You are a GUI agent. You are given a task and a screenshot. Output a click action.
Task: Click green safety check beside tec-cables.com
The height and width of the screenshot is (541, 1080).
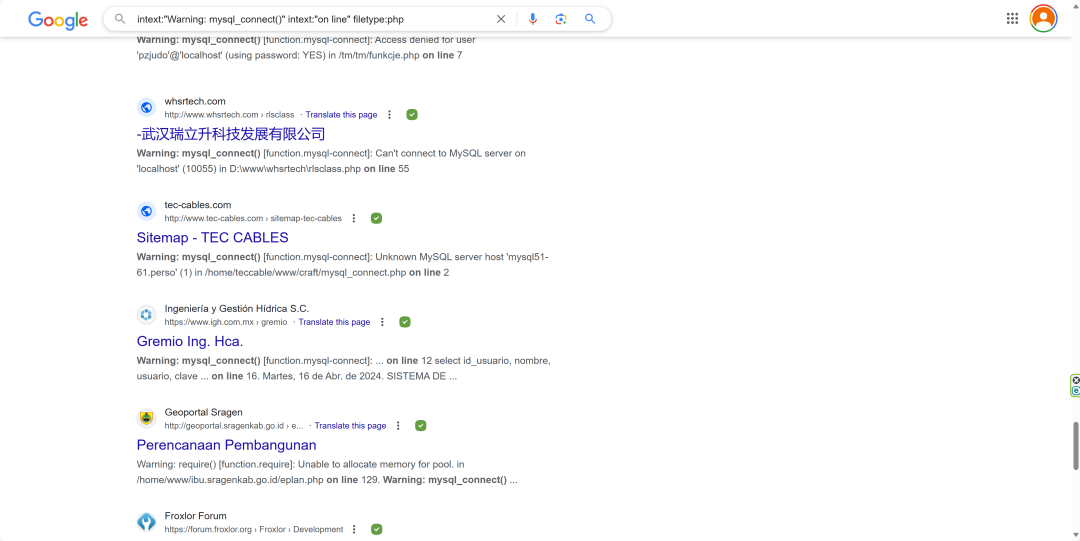point(376,218)
